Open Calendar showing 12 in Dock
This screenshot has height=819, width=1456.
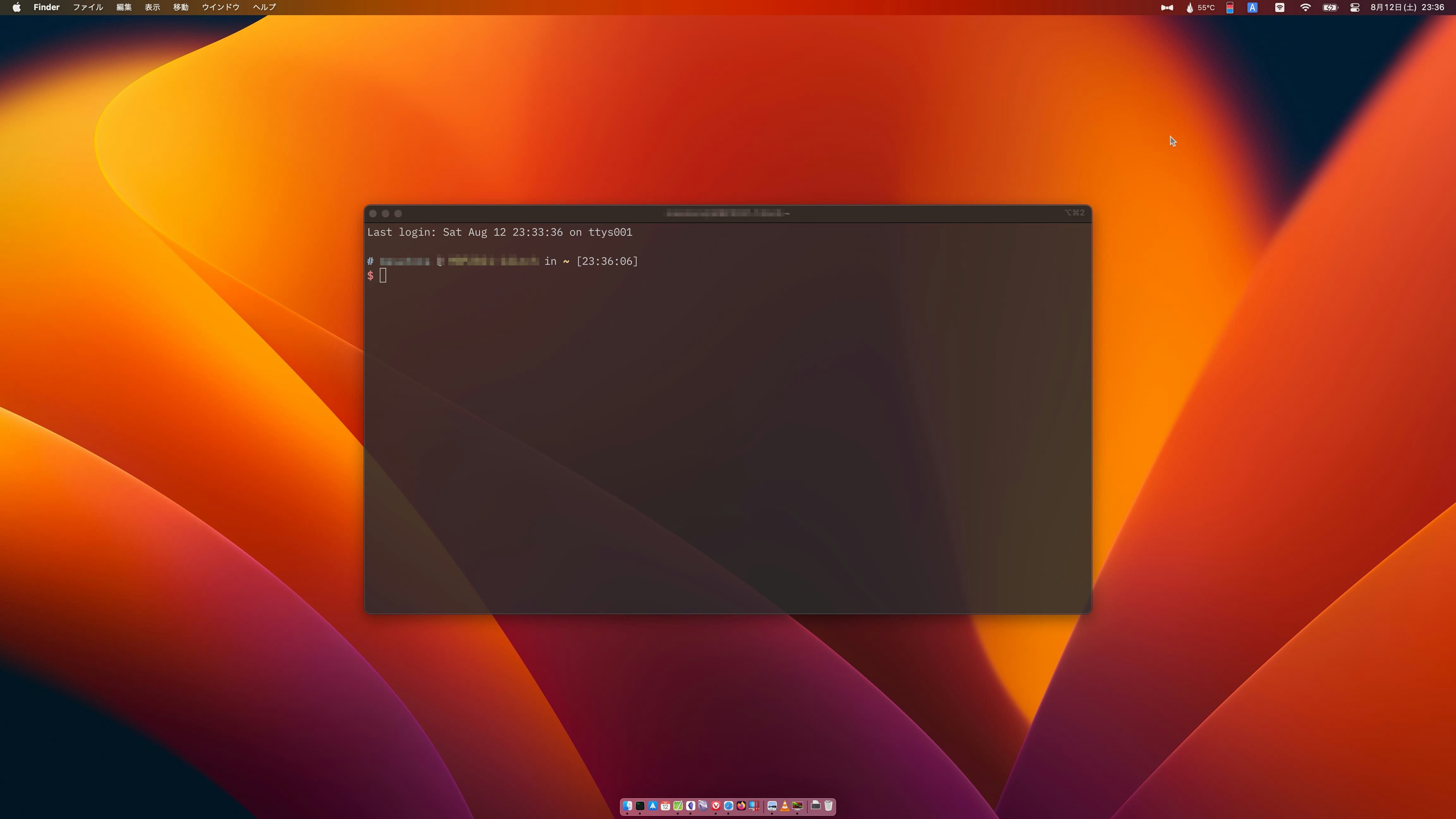click(665, 806)
